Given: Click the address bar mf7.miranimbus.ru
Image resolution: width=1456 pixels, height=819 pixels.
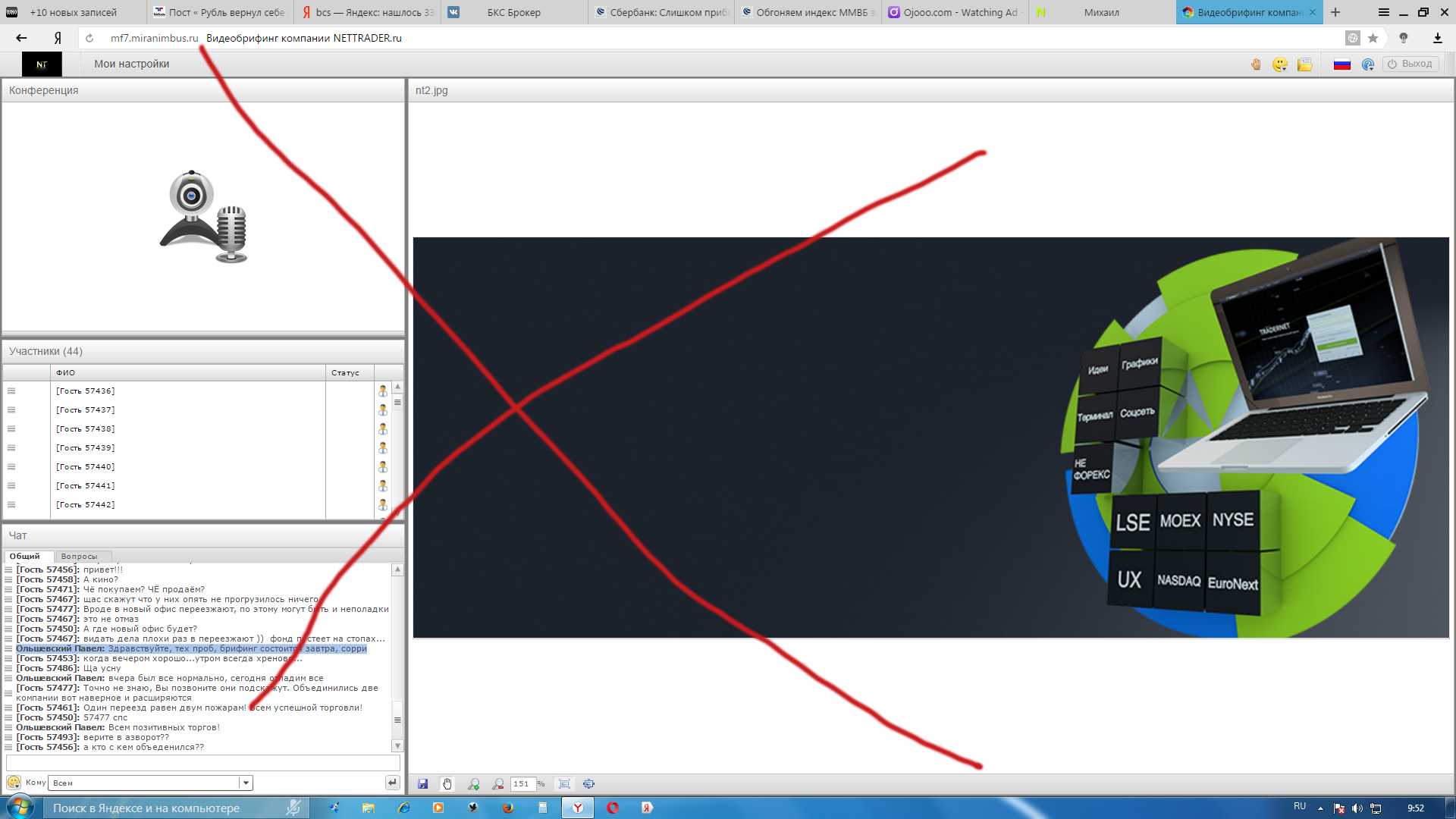Looking at the screenshot, I should [154, 38].
